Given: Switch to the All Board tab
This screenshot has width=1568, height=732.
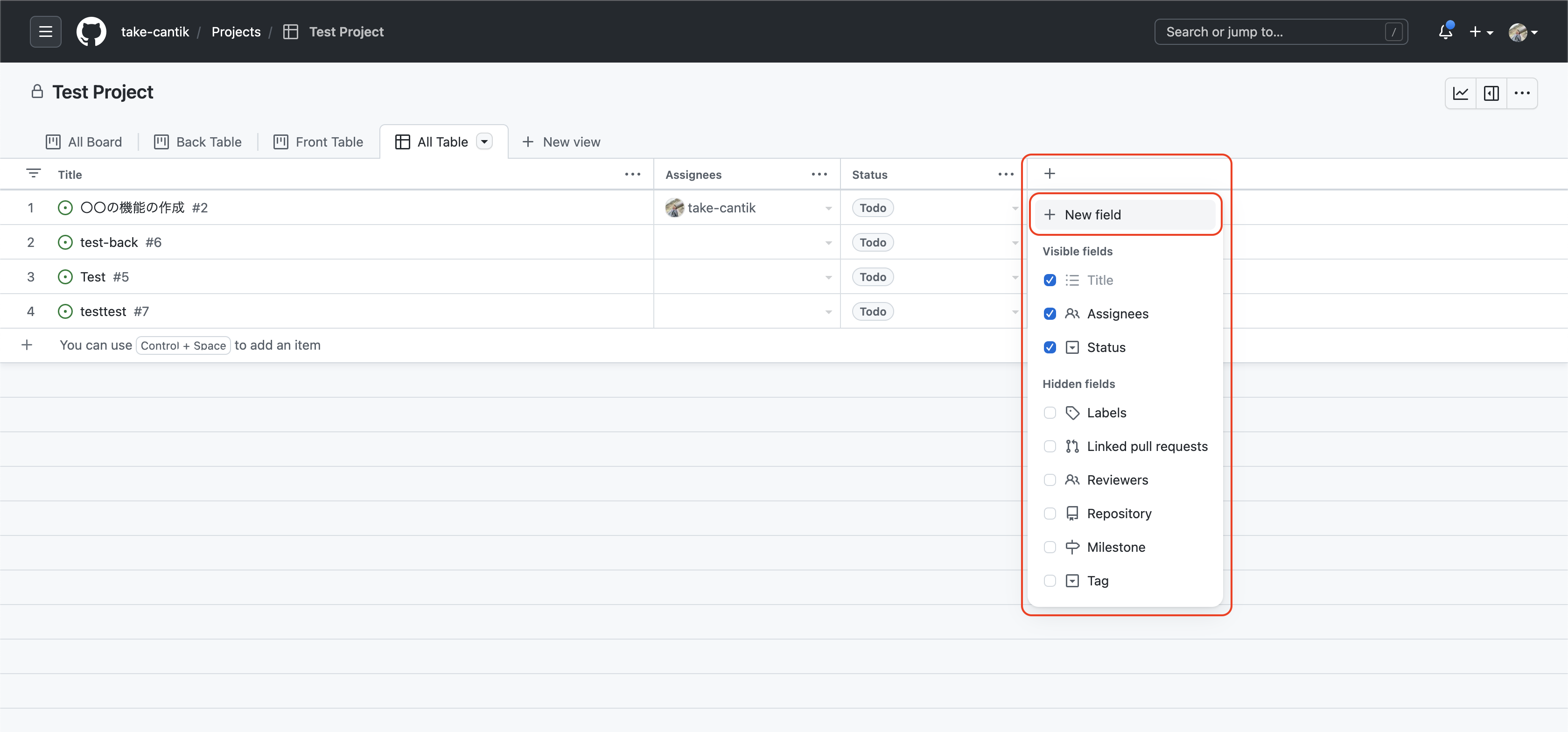Looking at the screenshot, I should (x=84, y=142).
